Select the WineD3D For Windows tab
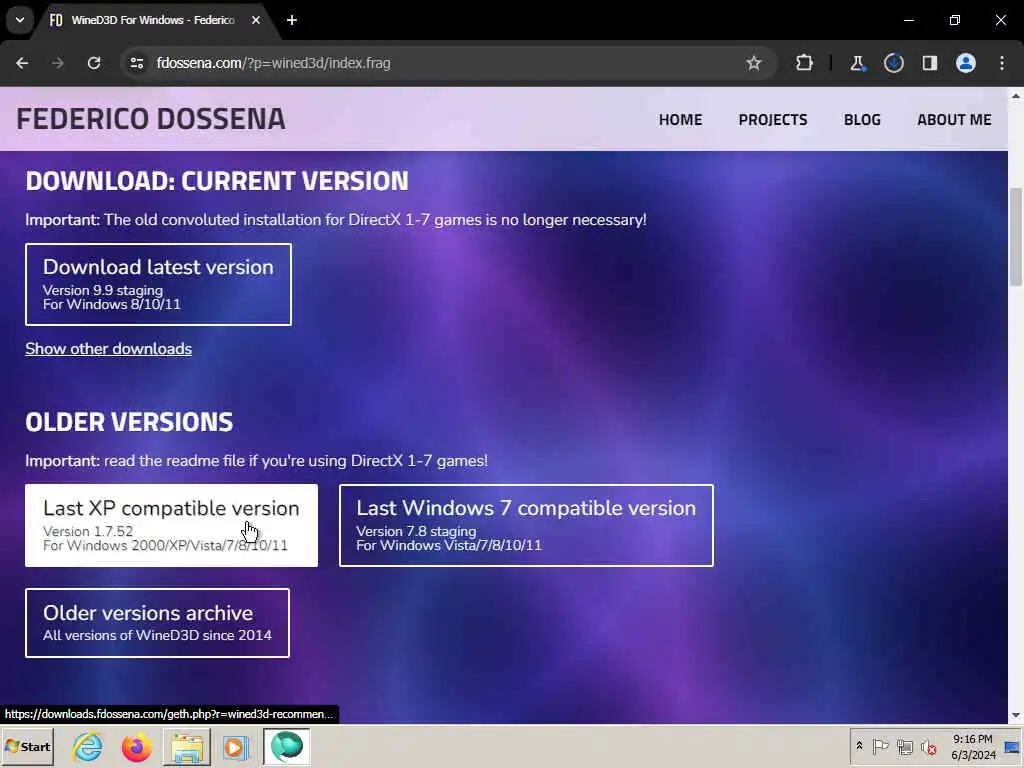Viewport: 1024px width, 768px height. click(x=155, y=20)
